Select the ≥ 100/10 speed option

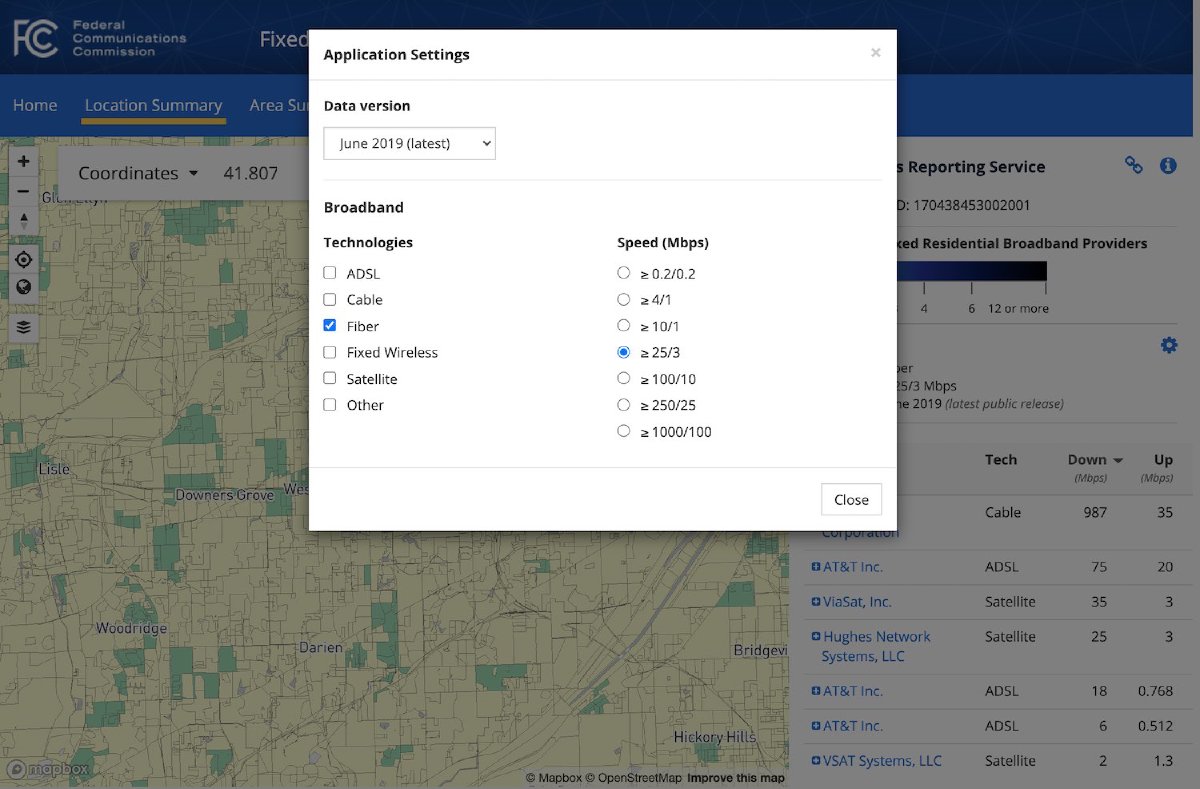pyautogui.click(x=624, y=379)
